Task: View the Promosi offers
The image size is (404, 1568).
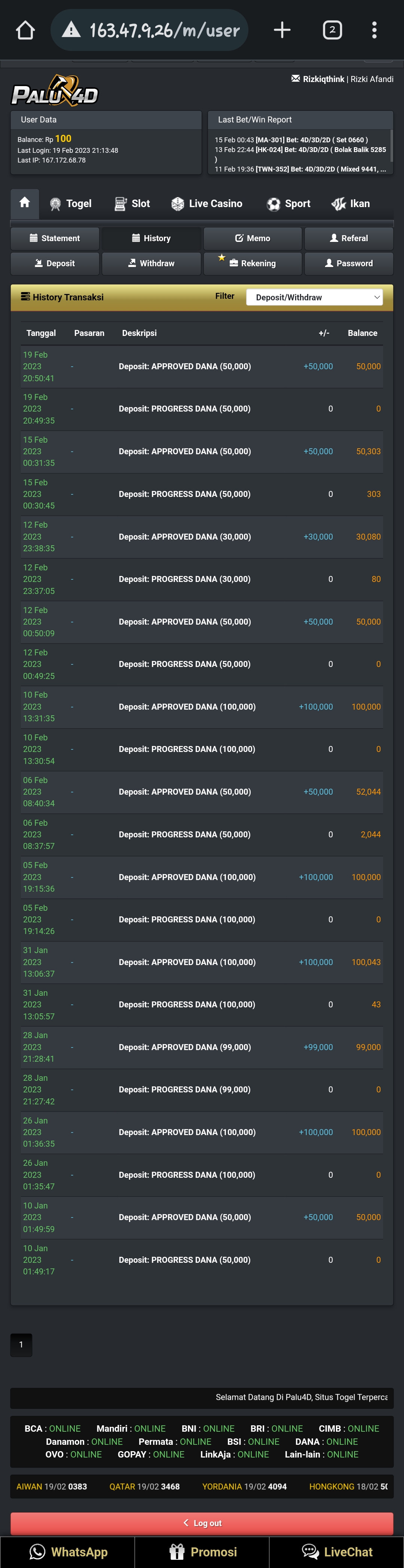Action: click(203, 1552)
